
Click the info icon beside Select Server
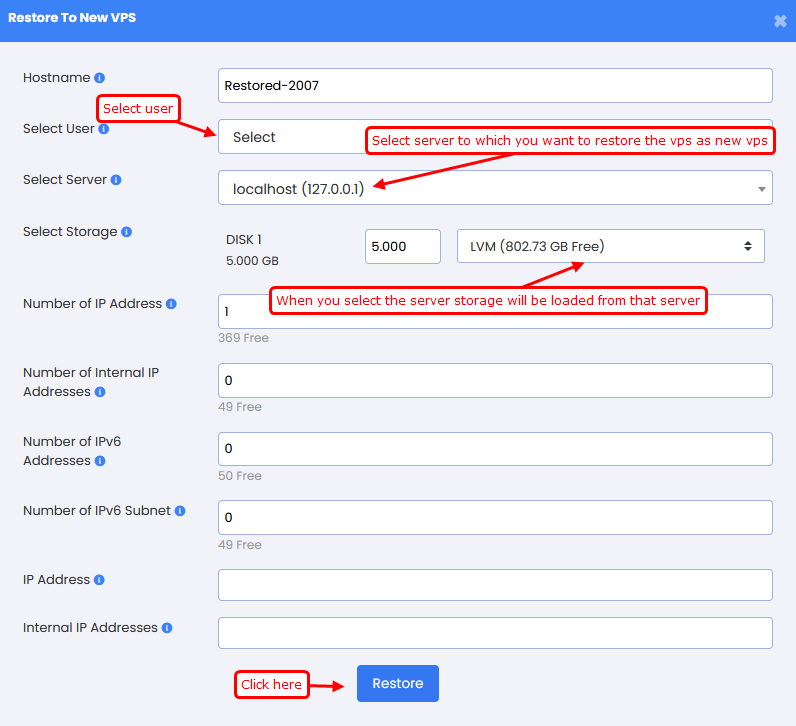[x=116, y=180]
